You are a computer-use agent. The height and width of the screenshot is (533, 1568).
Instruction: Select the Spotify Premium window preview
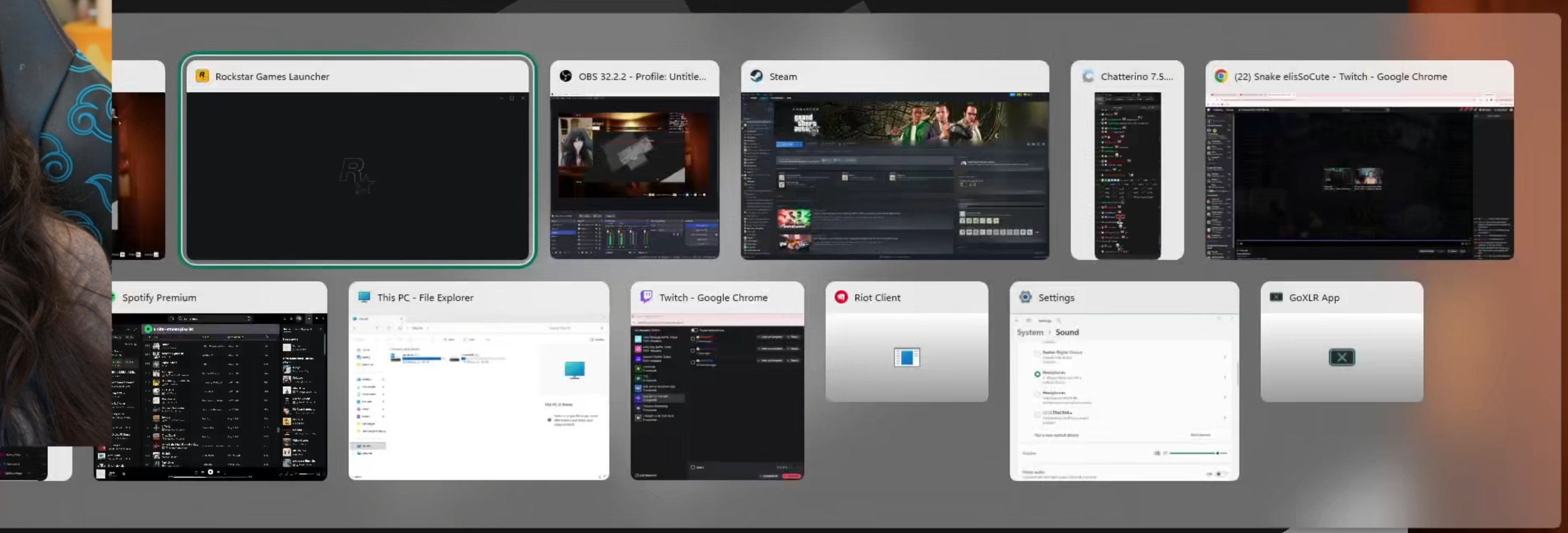point(211,397)
